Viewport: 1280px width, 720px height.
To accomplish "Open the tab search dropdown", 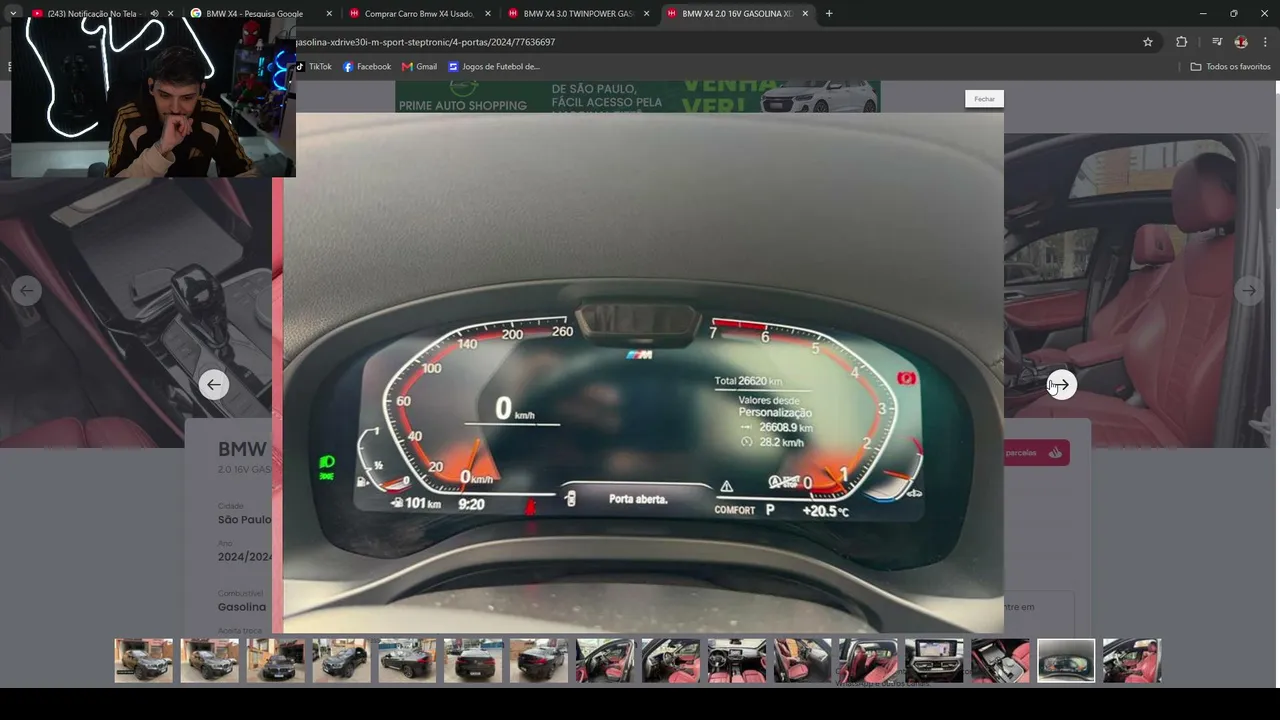I will click(x=13, y=14).
